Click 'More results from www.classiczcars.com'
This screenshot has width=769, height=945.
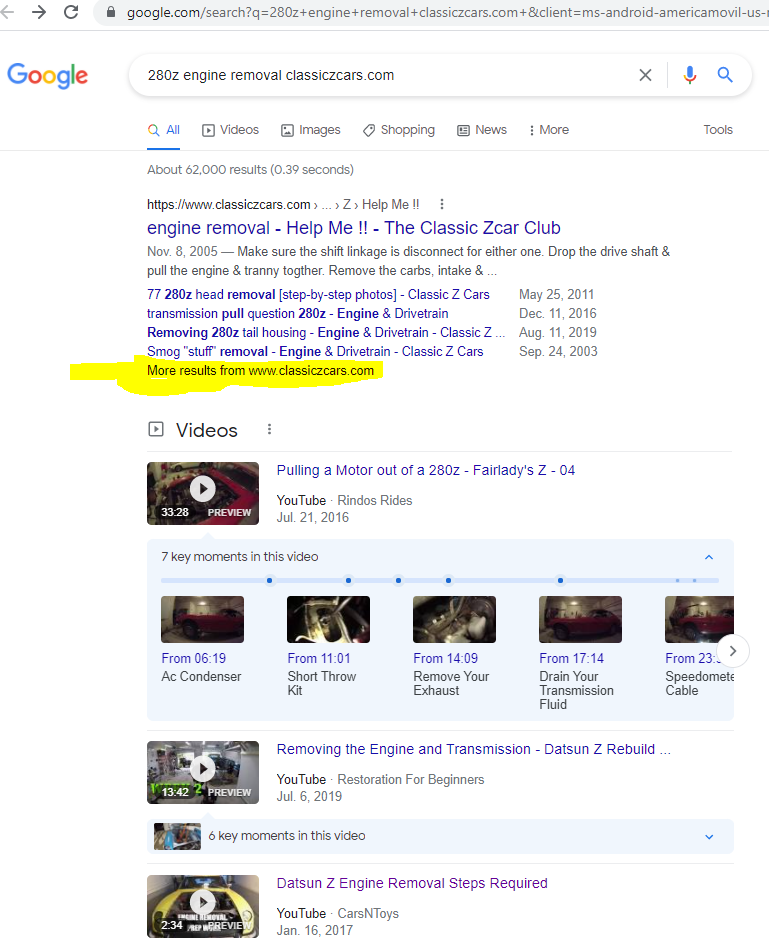(x=260, y=371)
